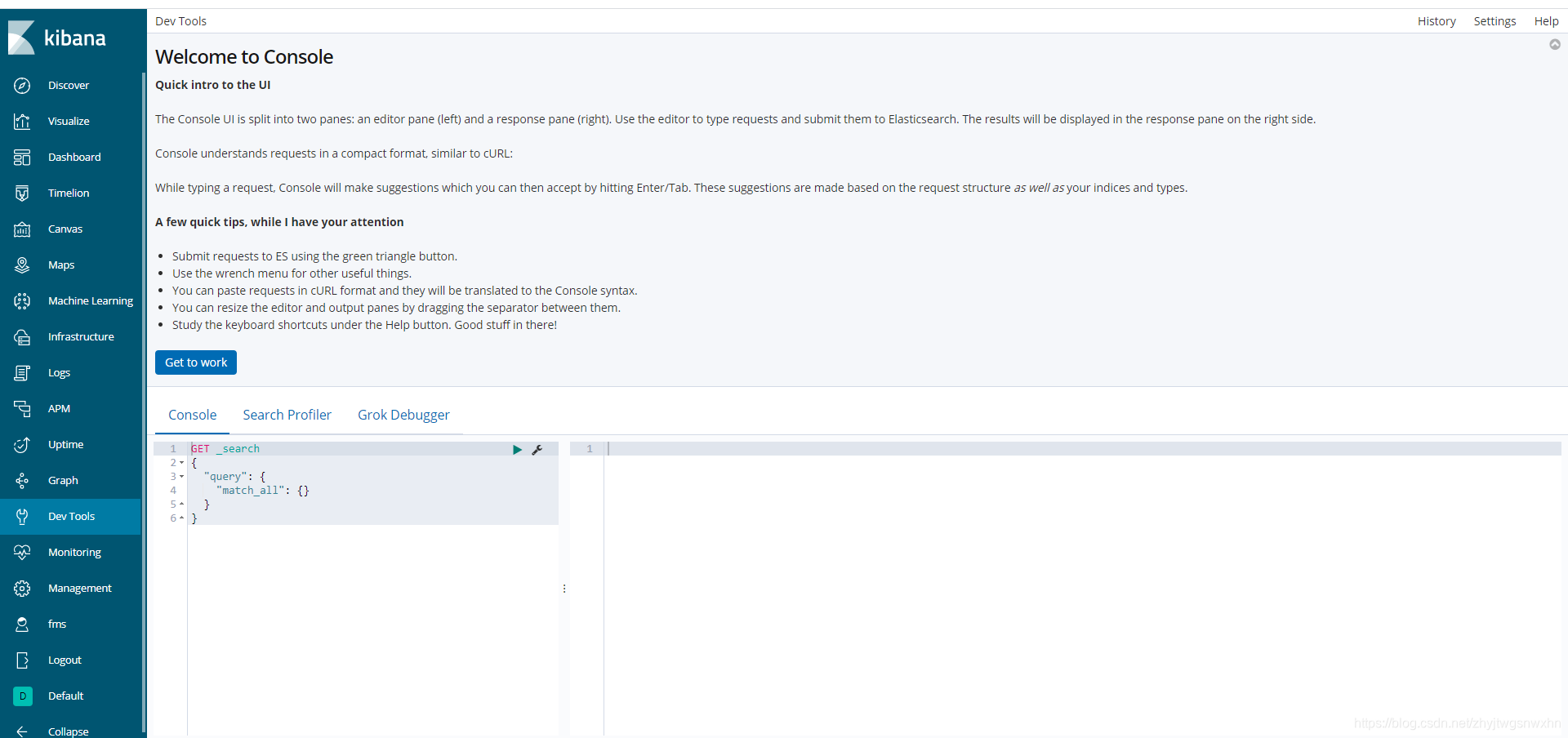Click the Dashboard label in sidebar
The image size is (1568, 738).
point(74,158)
